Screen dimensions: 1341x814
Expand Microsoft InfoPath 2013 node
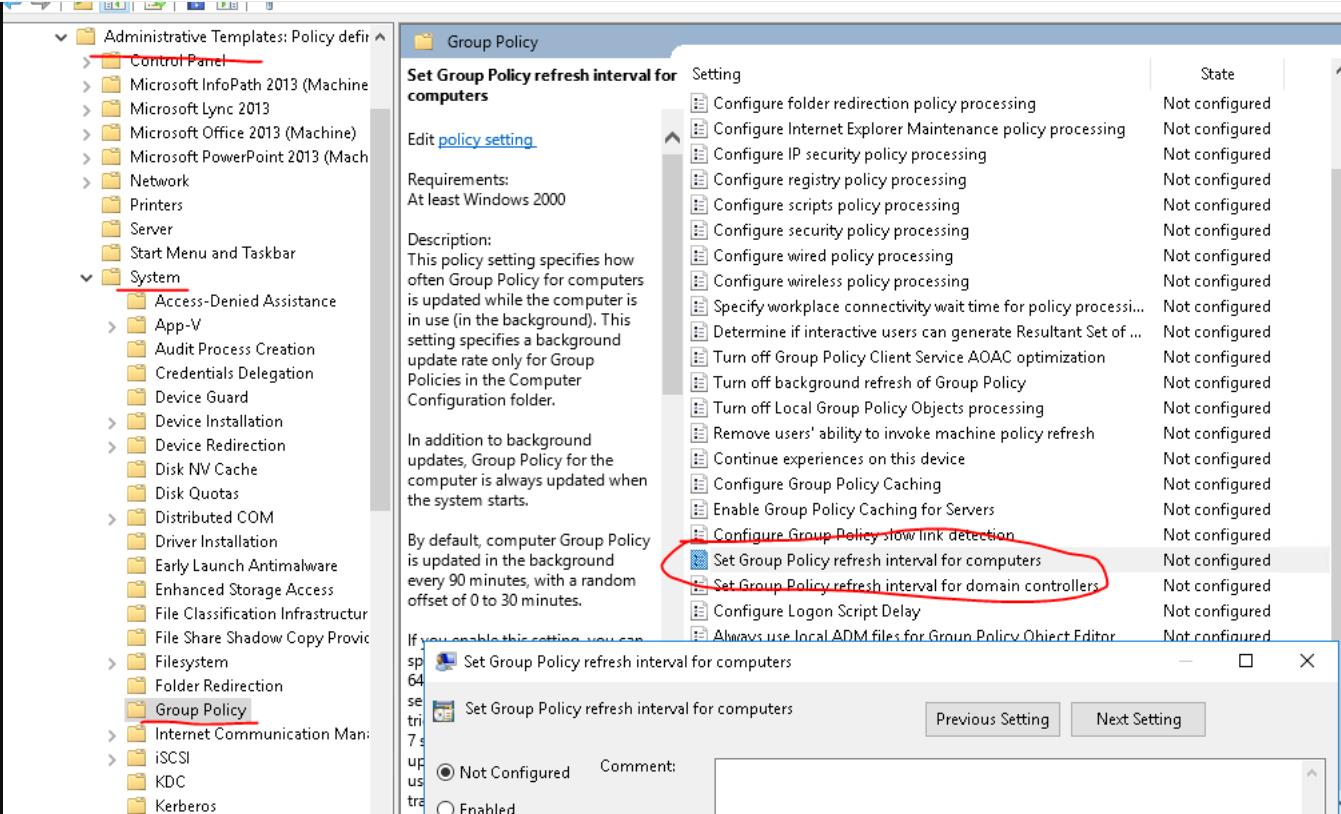[x=88, y=85]
